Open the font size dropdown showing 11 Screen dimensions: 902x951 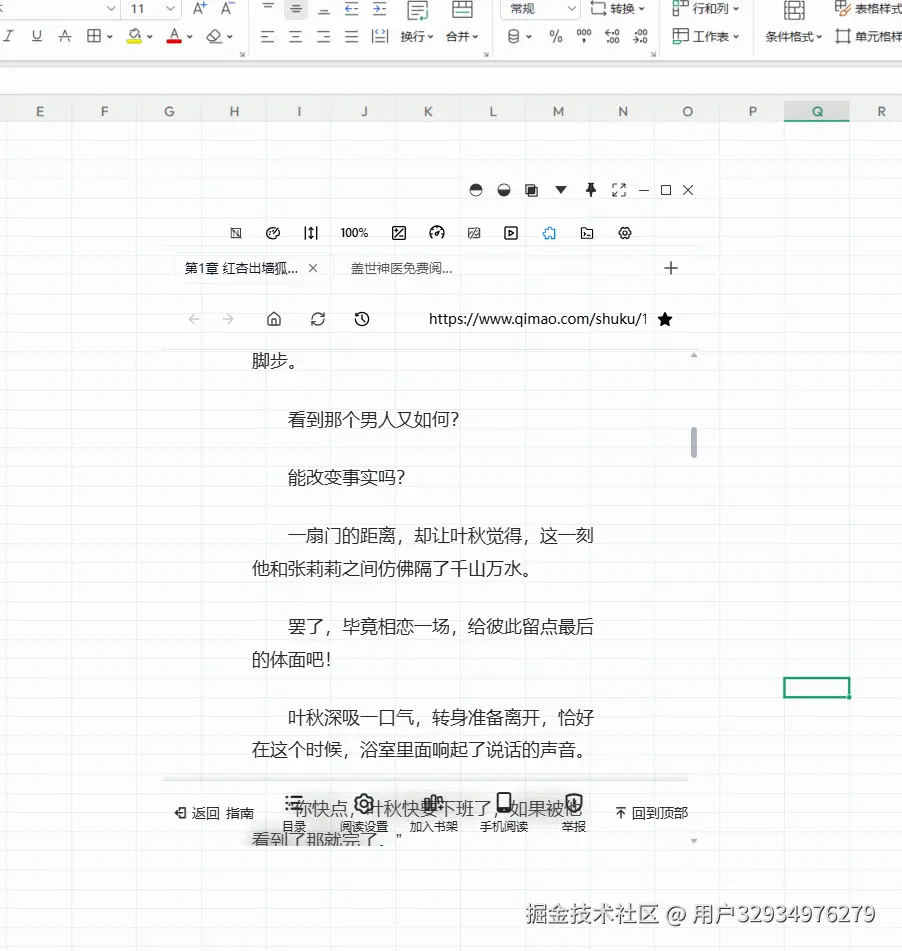(150, 9)
